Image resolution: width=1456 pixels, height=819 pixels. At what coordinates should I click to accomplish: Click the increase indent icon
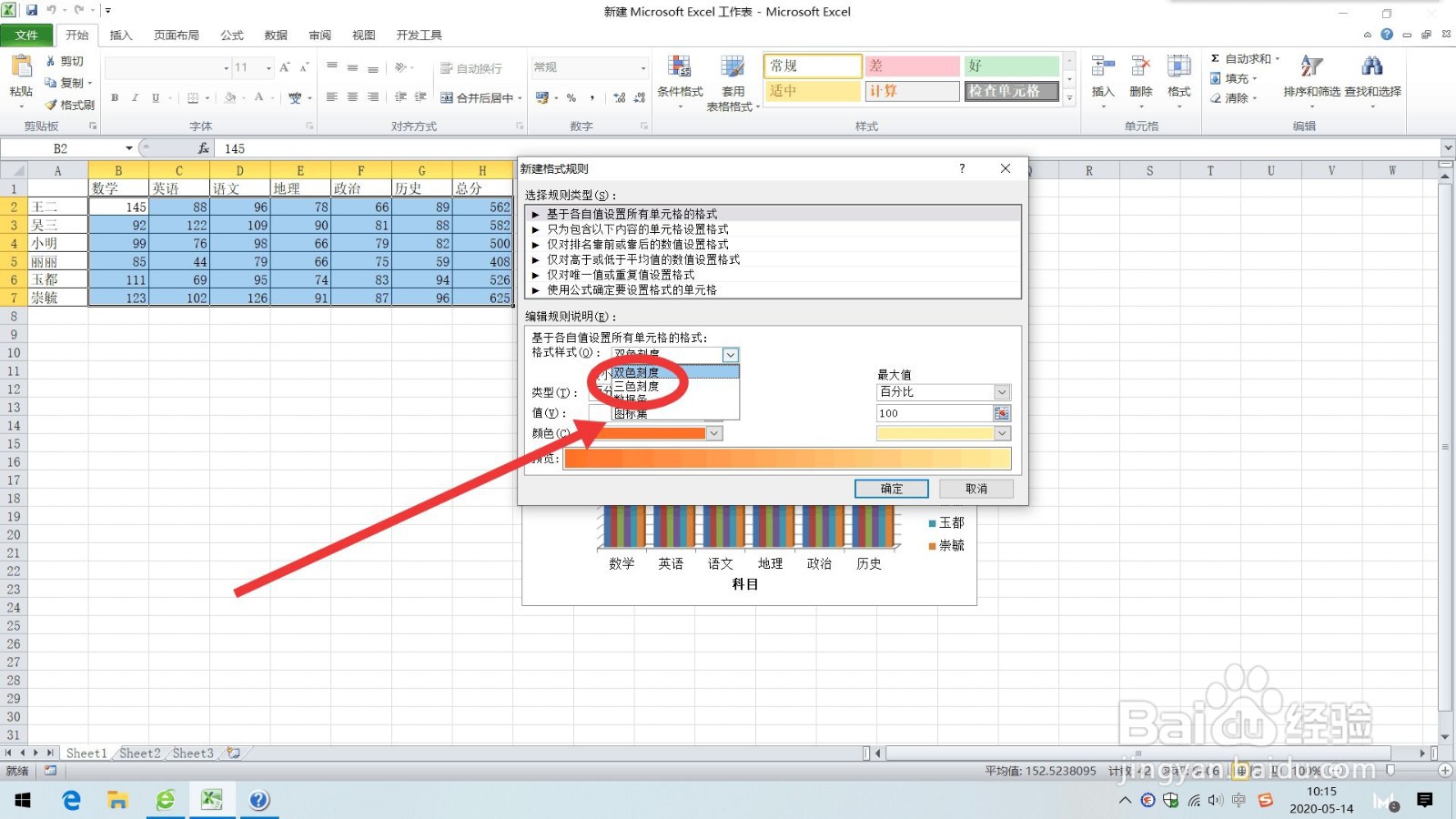[x=420, y=97]
